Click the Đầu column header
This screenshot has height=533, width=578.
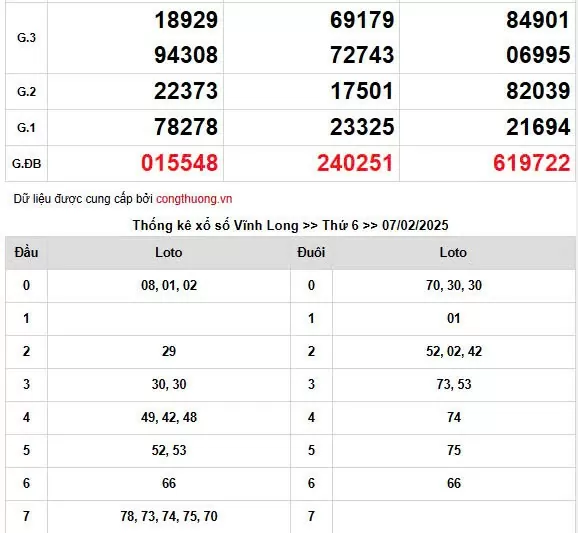click(27, 252)
